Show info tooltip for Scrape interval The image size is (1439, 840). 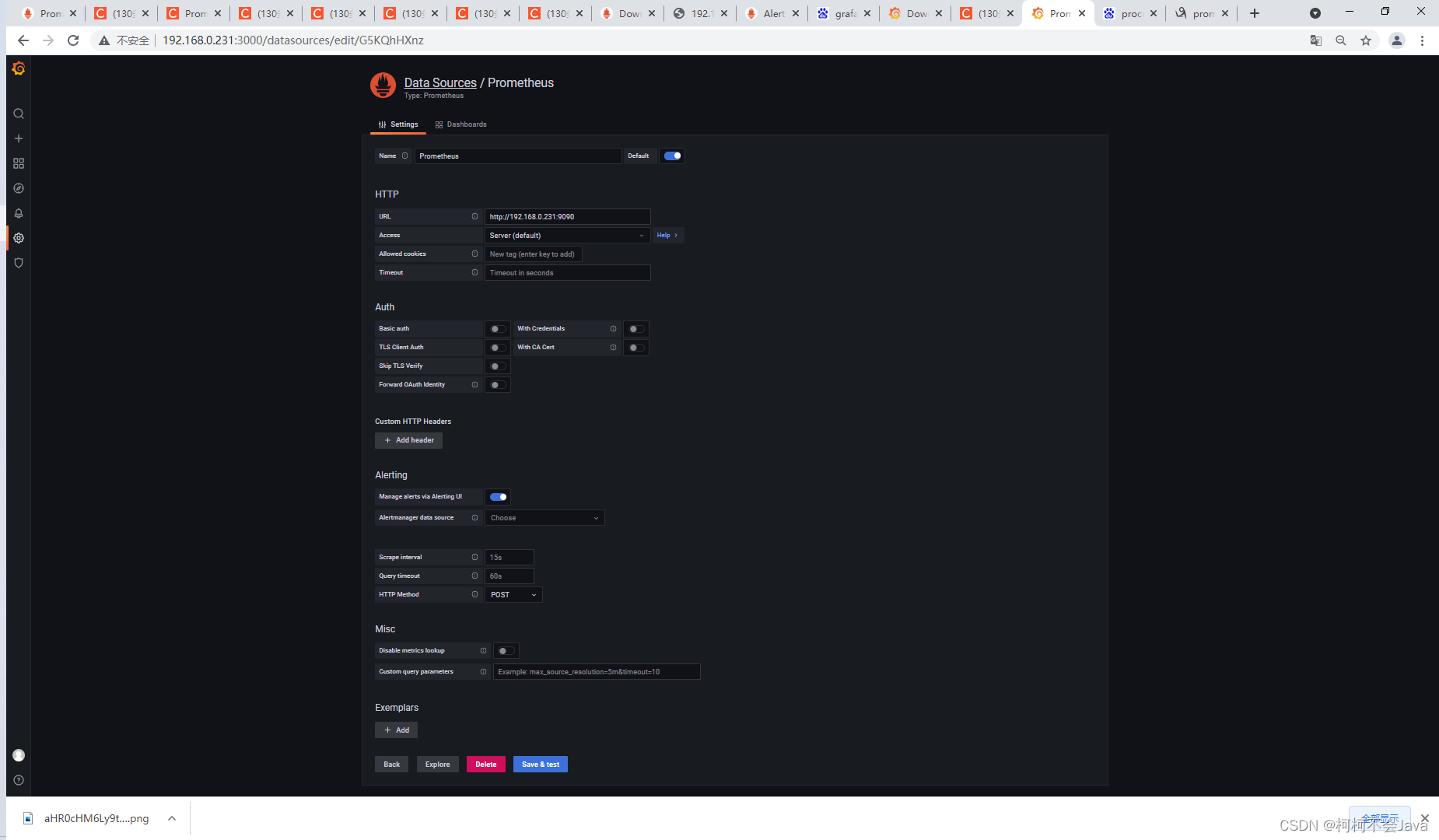[474, 557]
